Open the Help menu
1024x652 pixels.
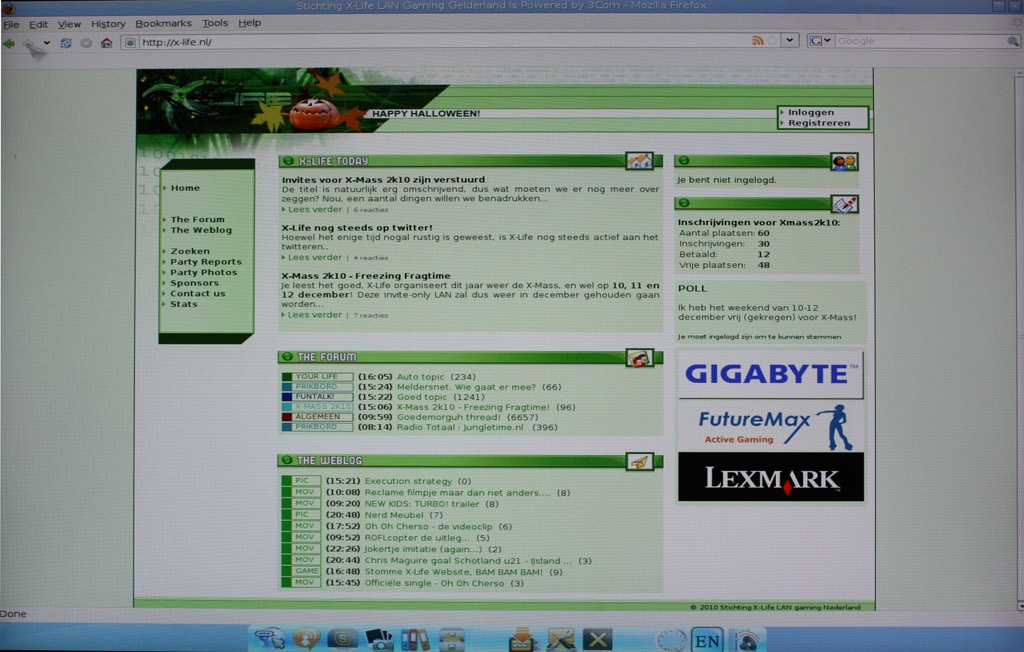pos(249,23)
